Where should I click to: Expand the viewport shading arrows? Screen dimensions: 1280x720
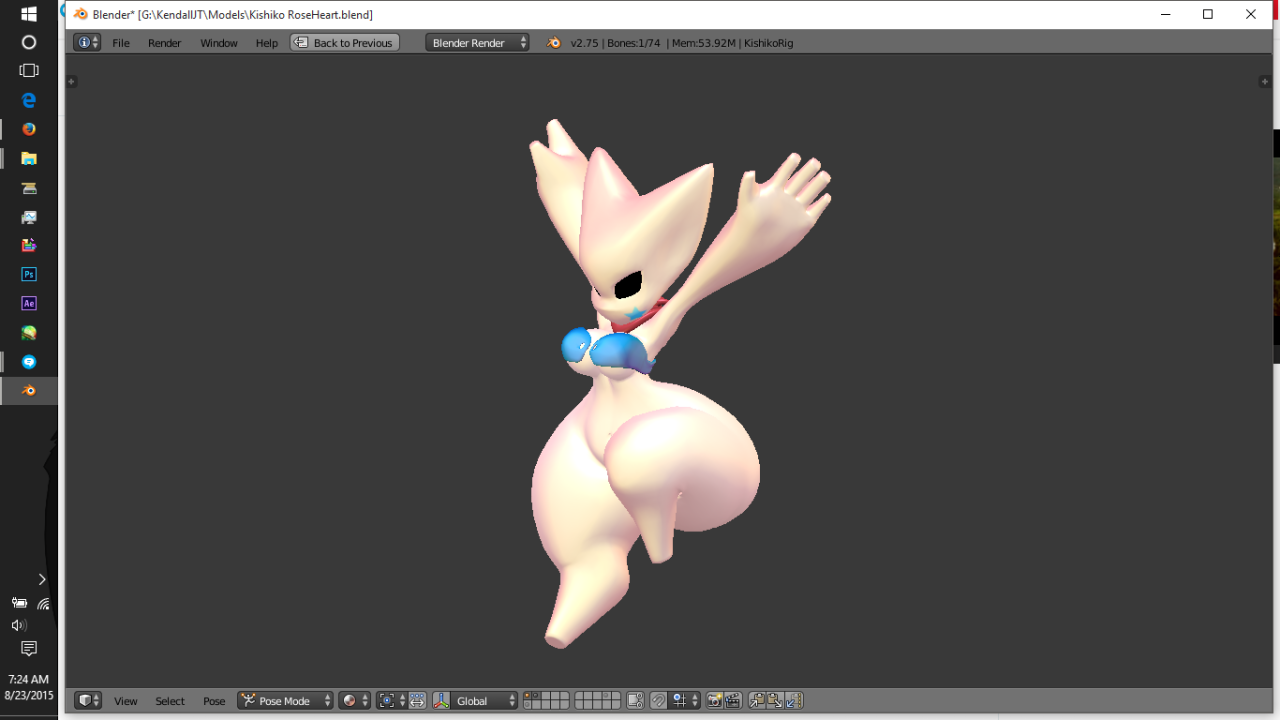pyautogui.click(x=365, y=701)
